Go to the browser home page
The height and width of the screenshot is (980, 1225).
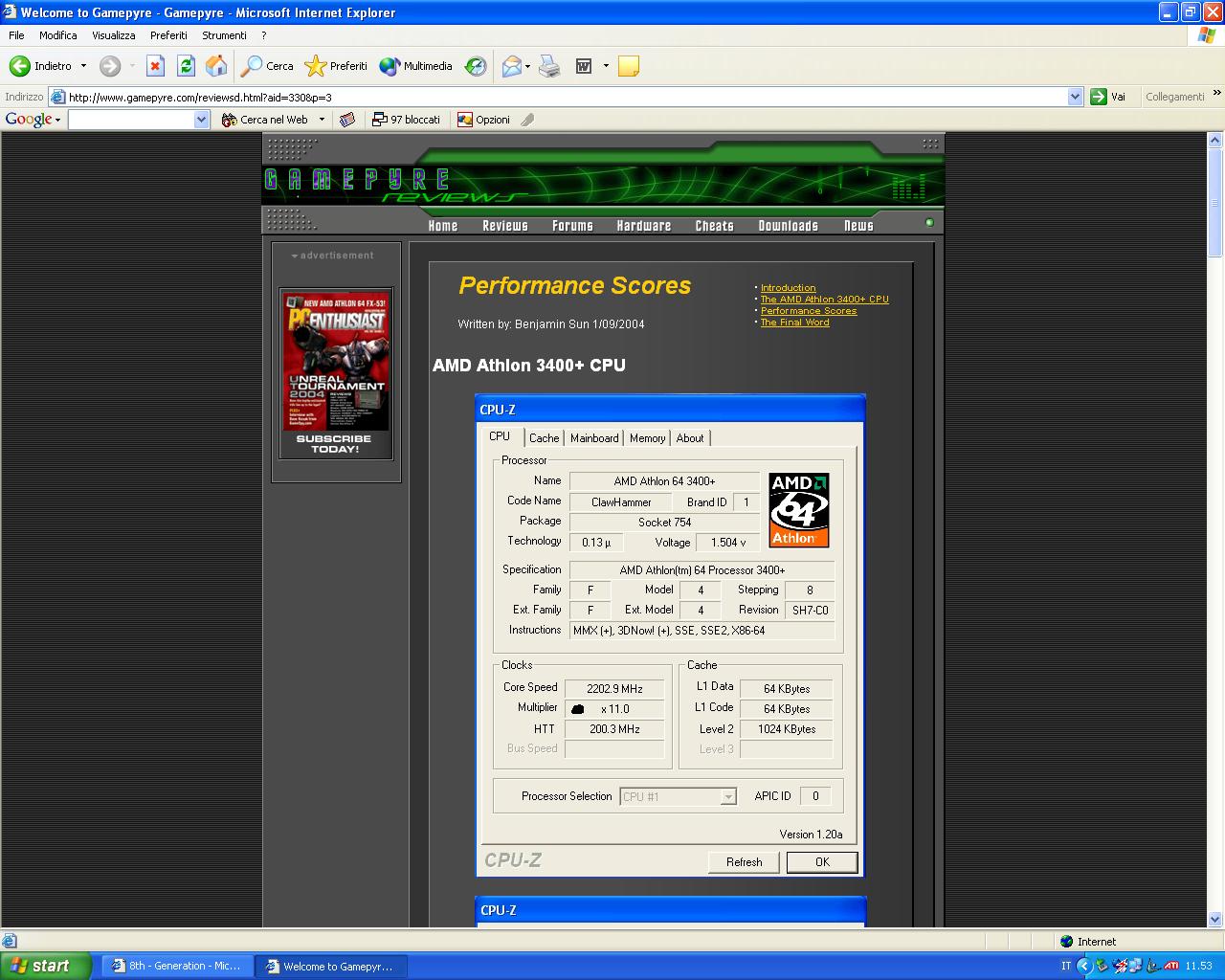(216, 66)
